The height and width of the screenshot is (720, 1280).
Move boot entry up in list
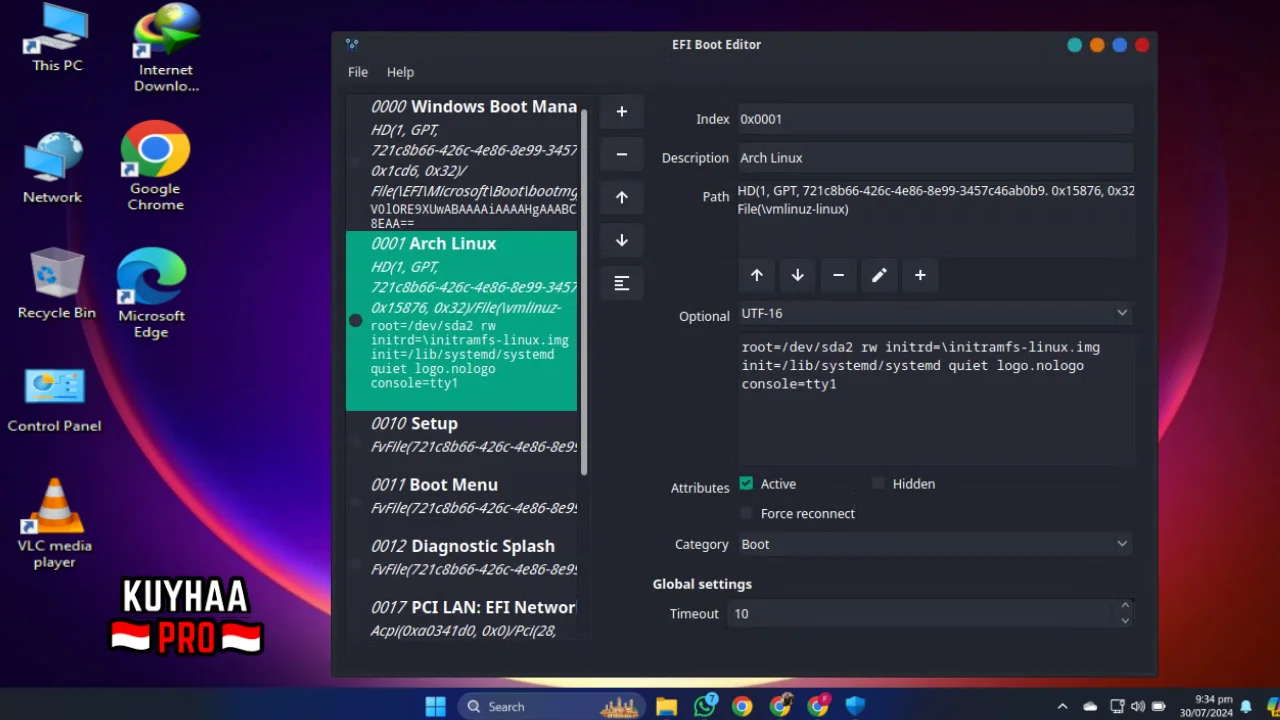tap(621, 198)
